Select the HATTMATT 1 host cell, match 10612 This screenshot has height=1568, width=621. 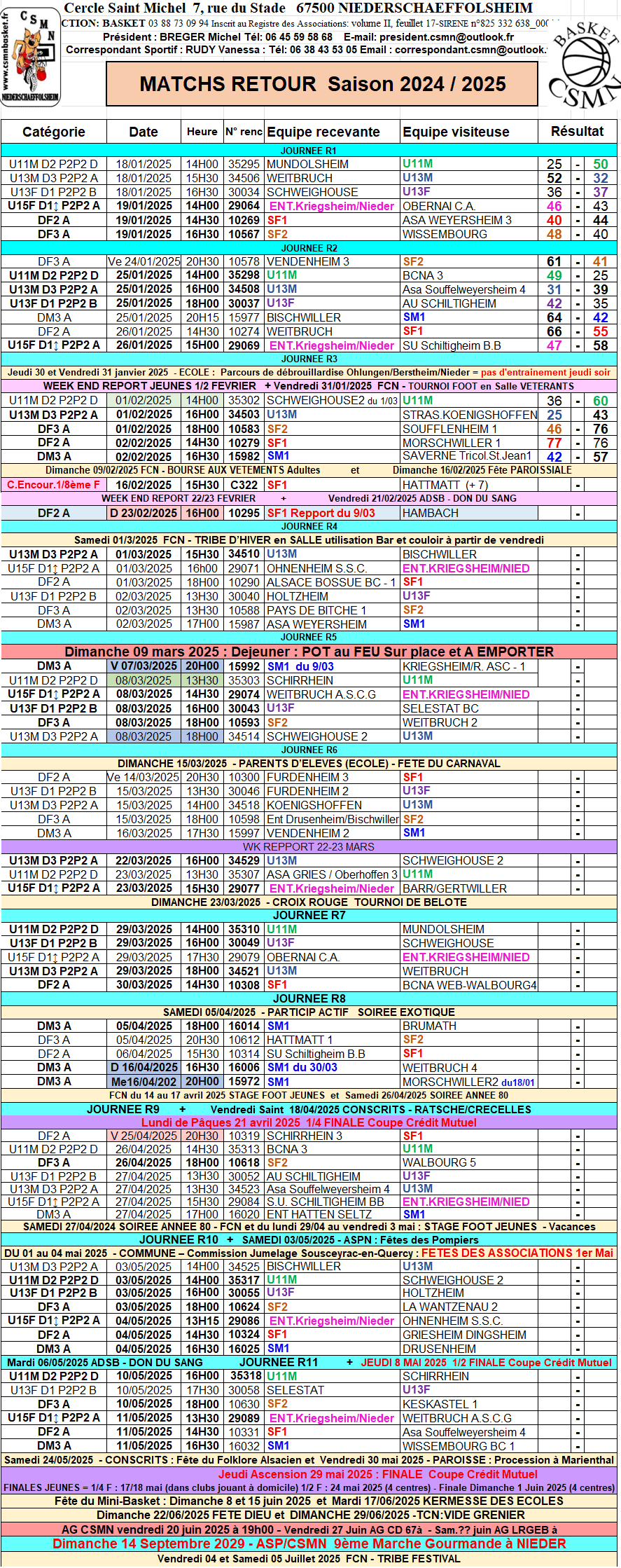click(x=333, y=1040)
